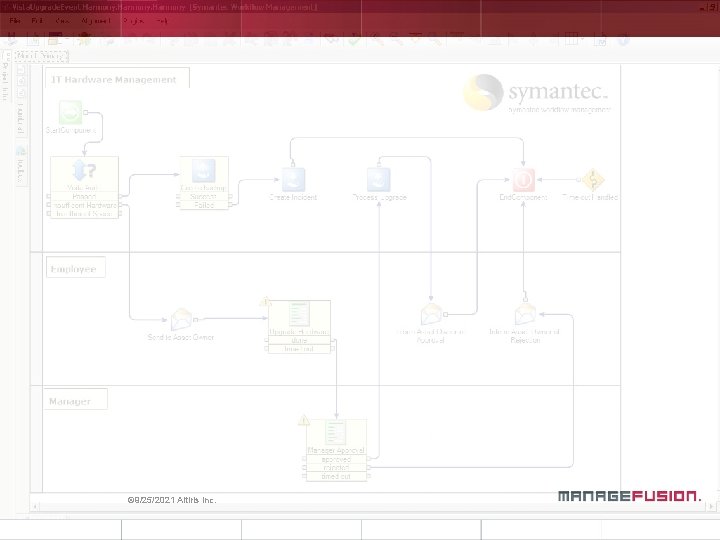The image size is (720, 540).
Task: Click the green checkmark toolbar icon
Action: [x=354, y=40]
